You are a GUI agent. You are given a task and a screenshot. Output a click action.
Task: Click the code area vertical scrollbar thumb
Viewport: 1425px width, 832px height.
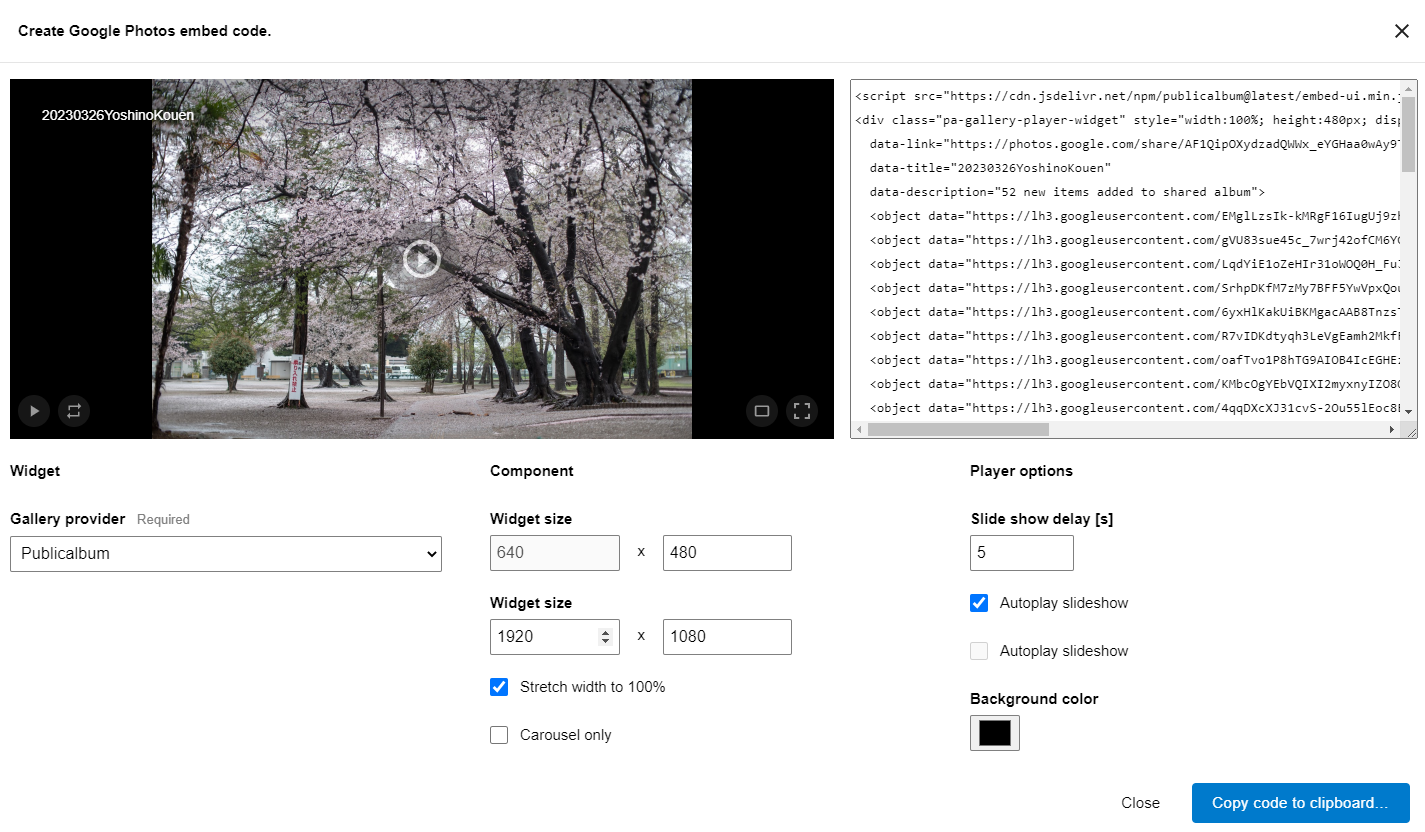click(1408, 134)
